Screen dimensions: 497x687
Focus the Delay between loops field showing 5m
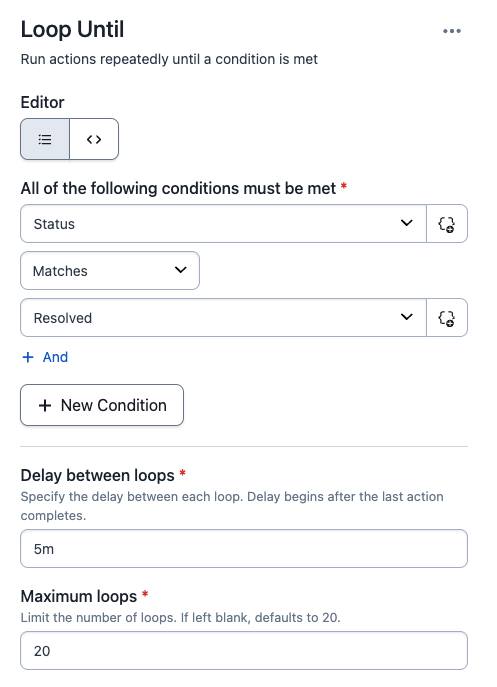pyautogui.click(x=244, y=549)
